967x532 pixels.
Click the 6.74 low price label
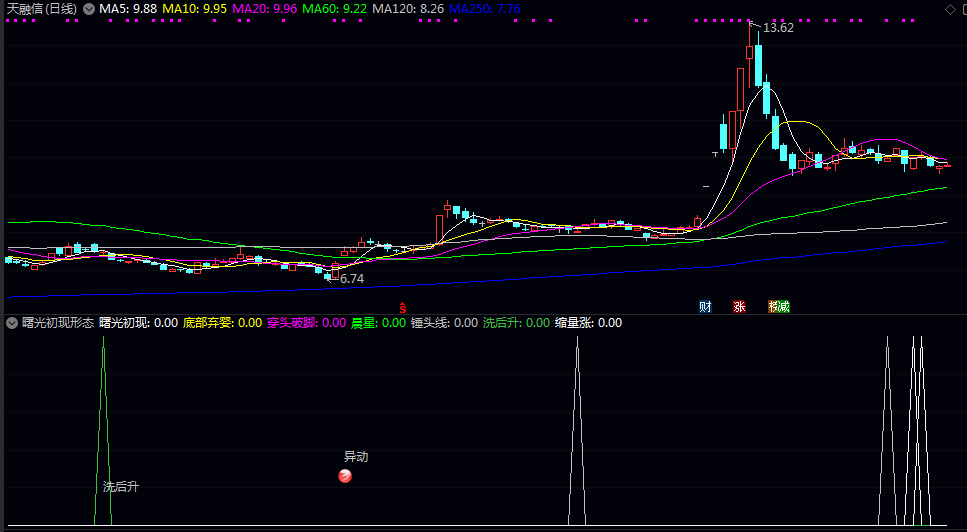[351, 279]
